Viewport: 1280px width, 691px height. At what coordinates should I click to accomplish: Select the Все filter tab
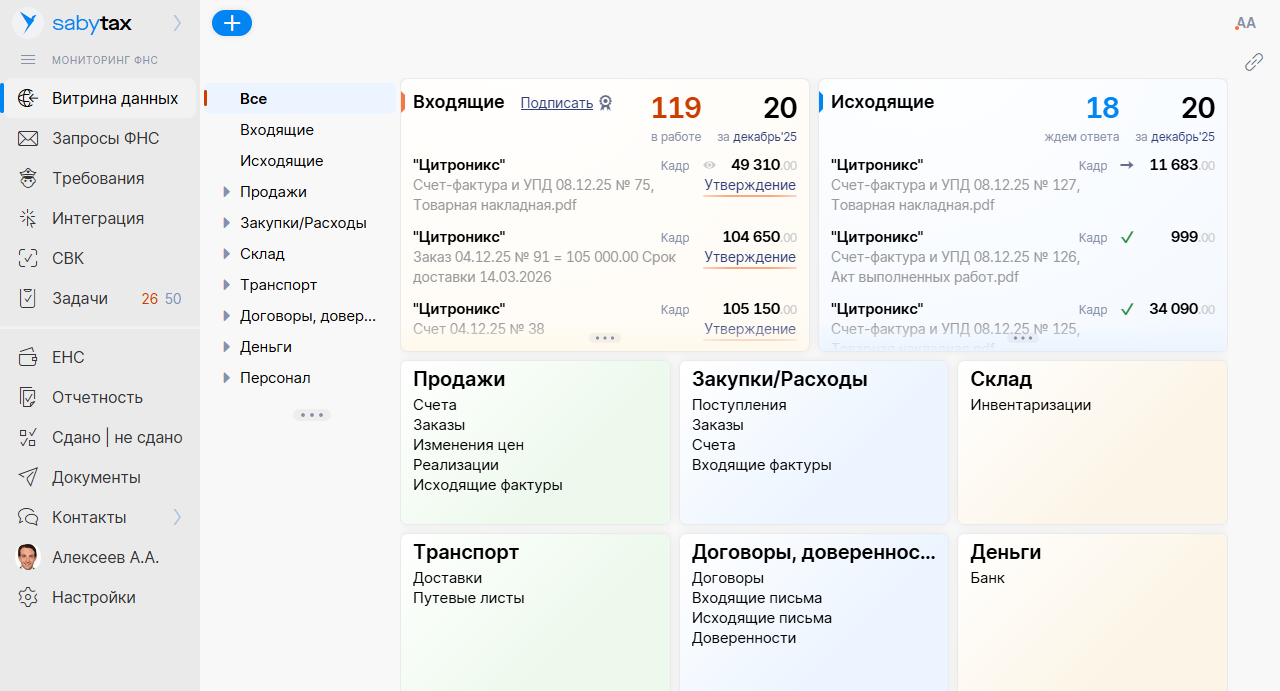[x=253, y=98]
